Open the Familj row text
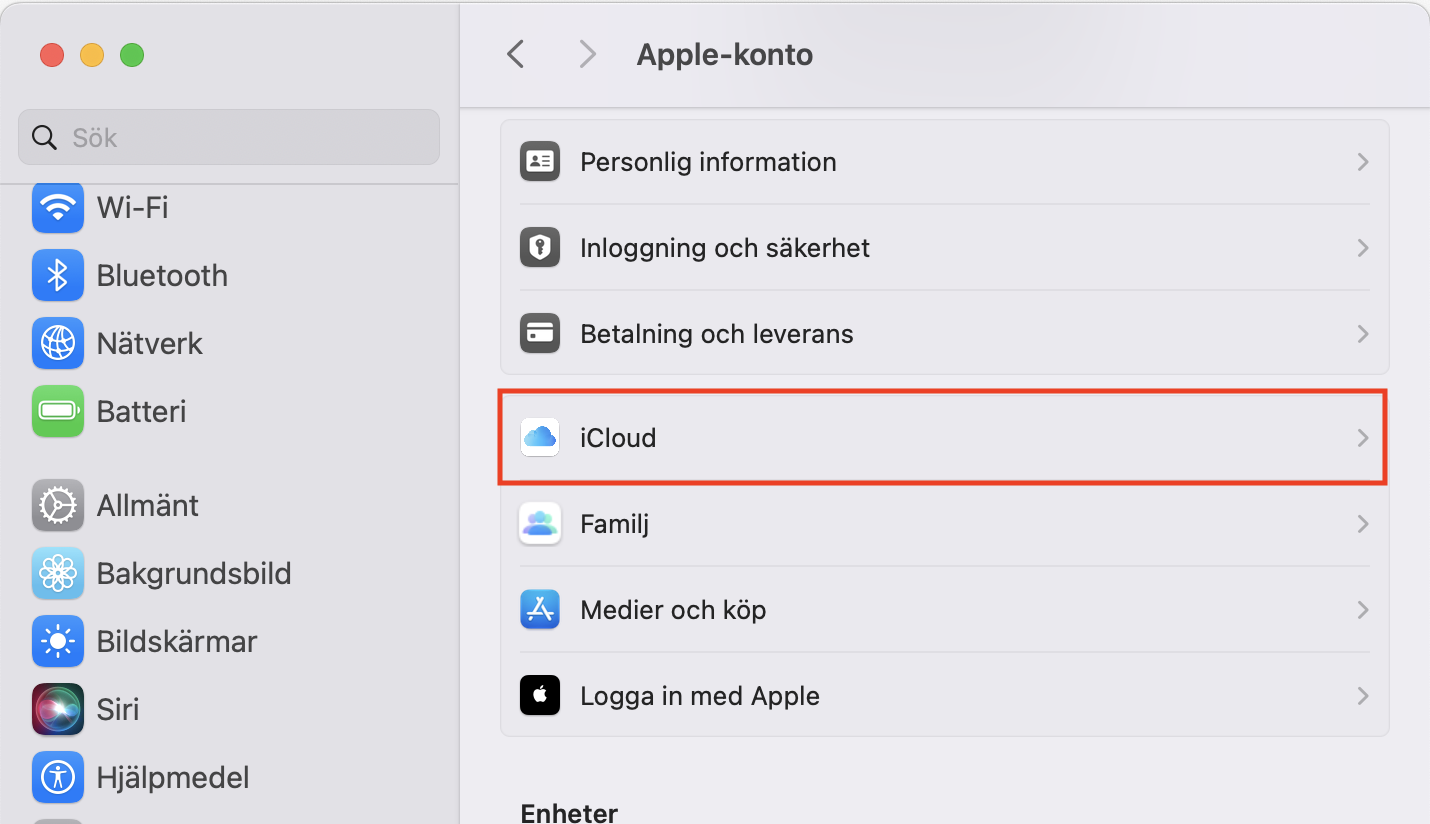1430x824 pixels. (x=615, y=524)
